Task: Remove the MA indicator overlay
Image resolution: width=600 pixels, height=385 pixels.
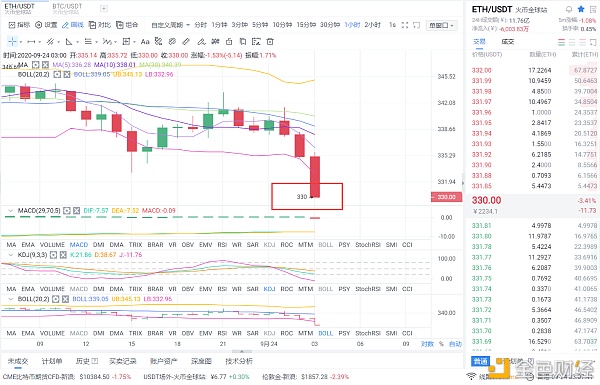Action: (46, 65)
